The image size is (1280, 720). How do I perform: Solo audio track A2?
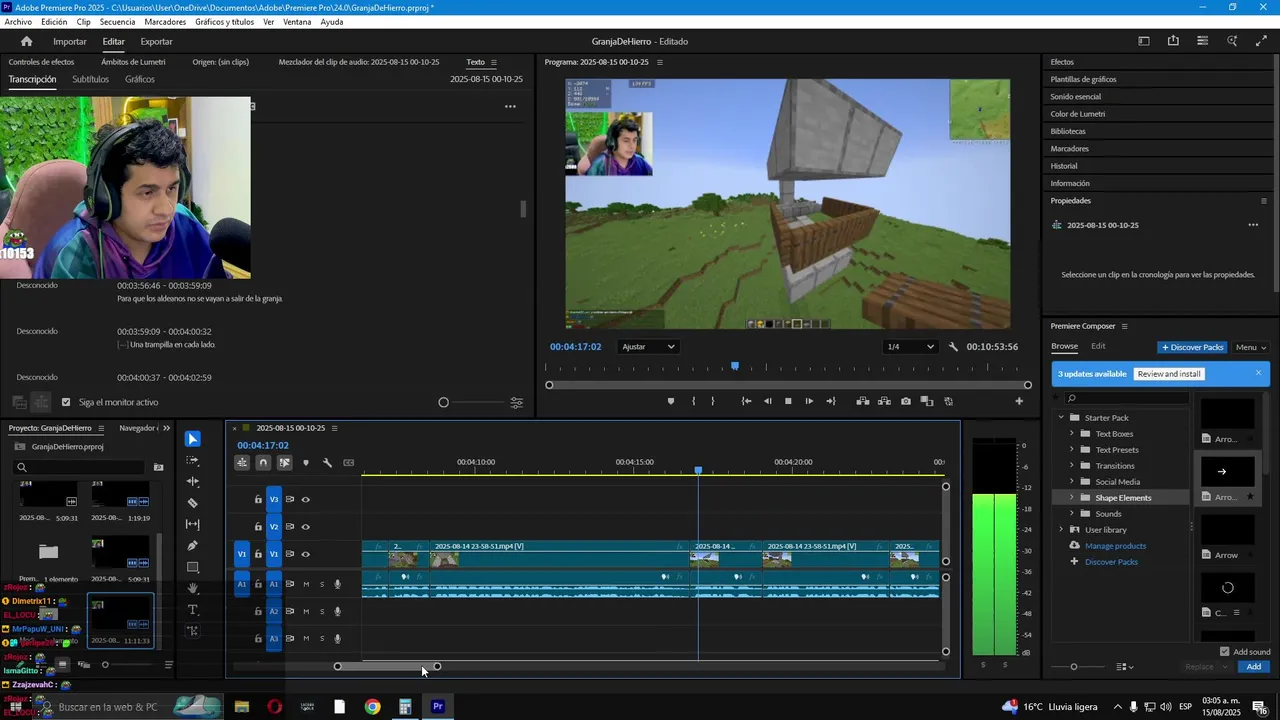(x=322, y=611)
